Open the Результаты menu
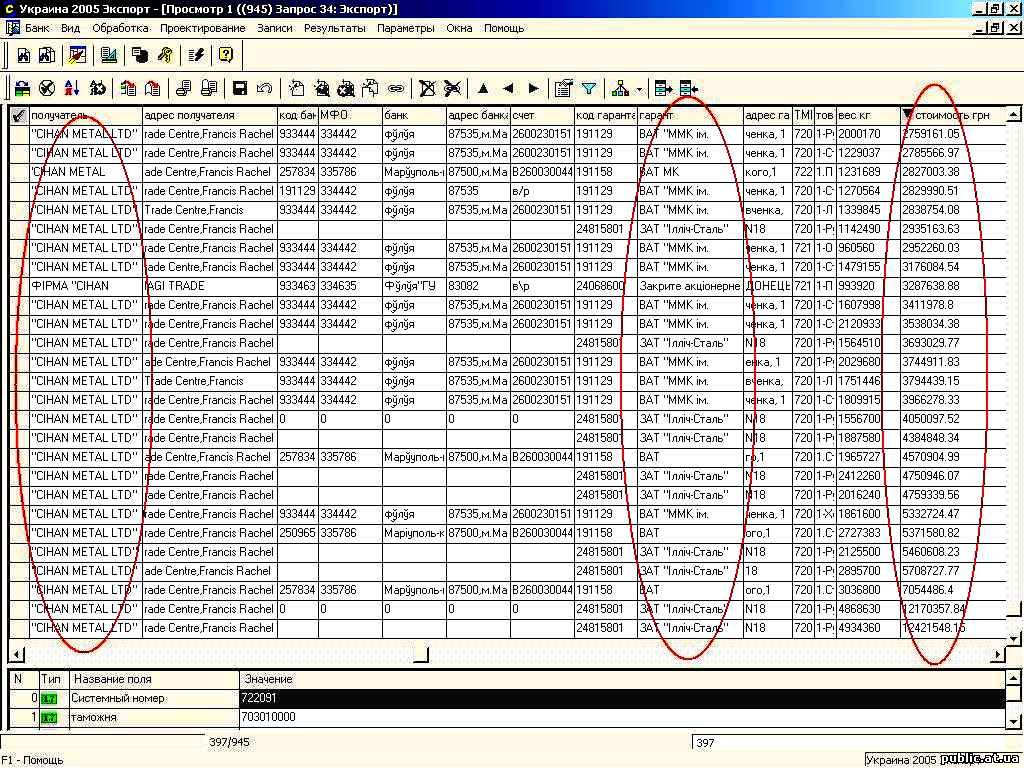Viewport: 1024px width, 768px height. click(334, 28)
